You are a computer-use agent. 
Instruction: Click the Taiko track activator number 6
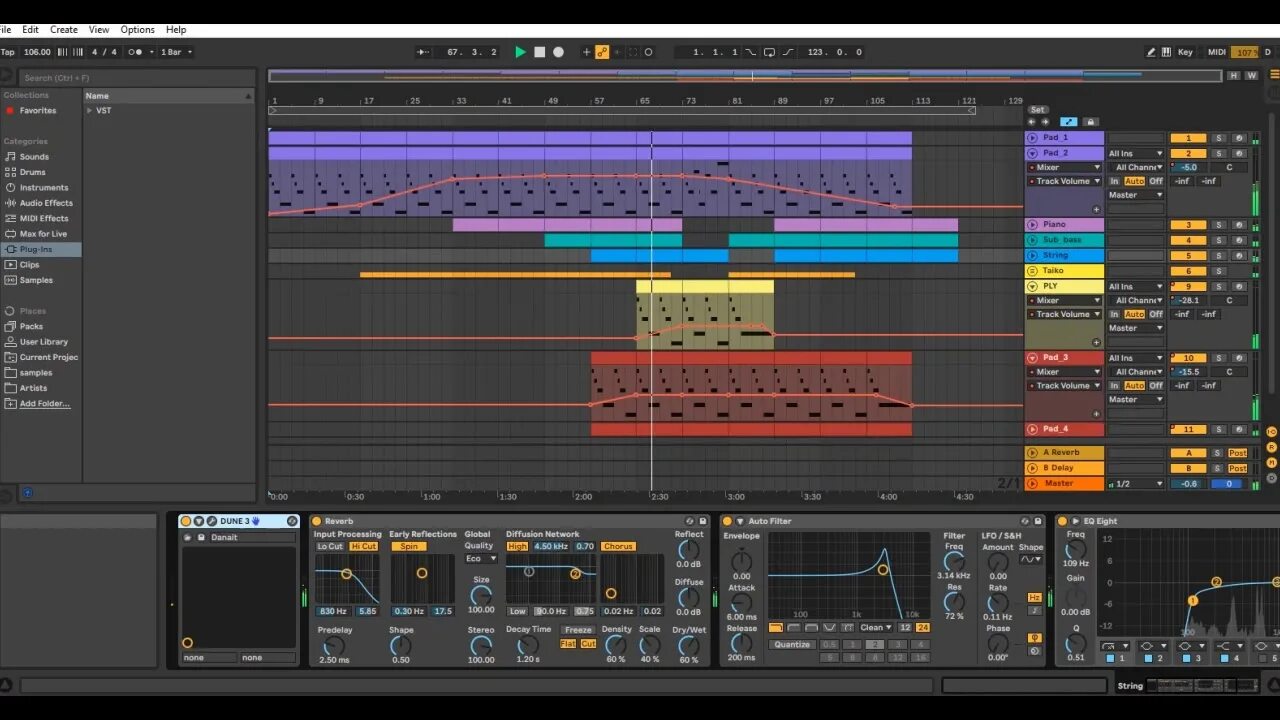click(1188, 271)
